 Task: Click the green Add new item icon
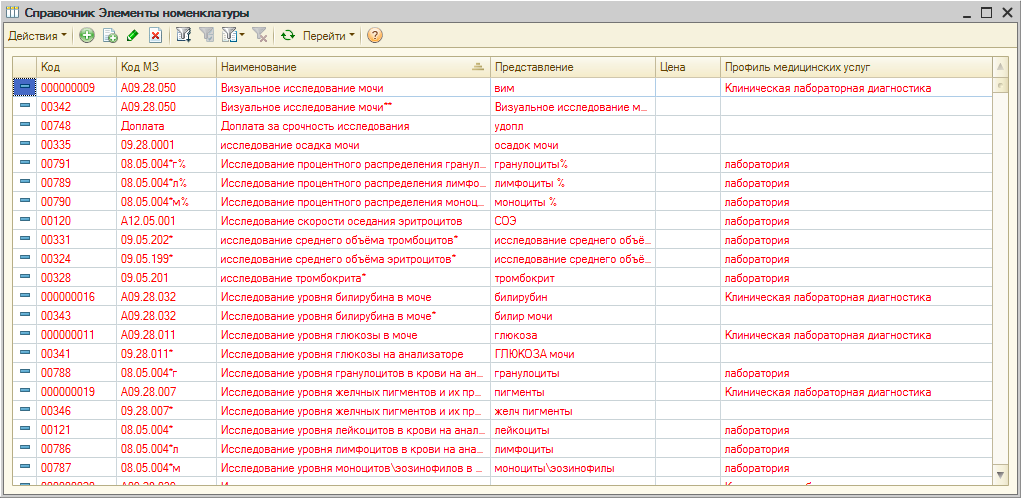pyautogui.click(x=87, y=35)
